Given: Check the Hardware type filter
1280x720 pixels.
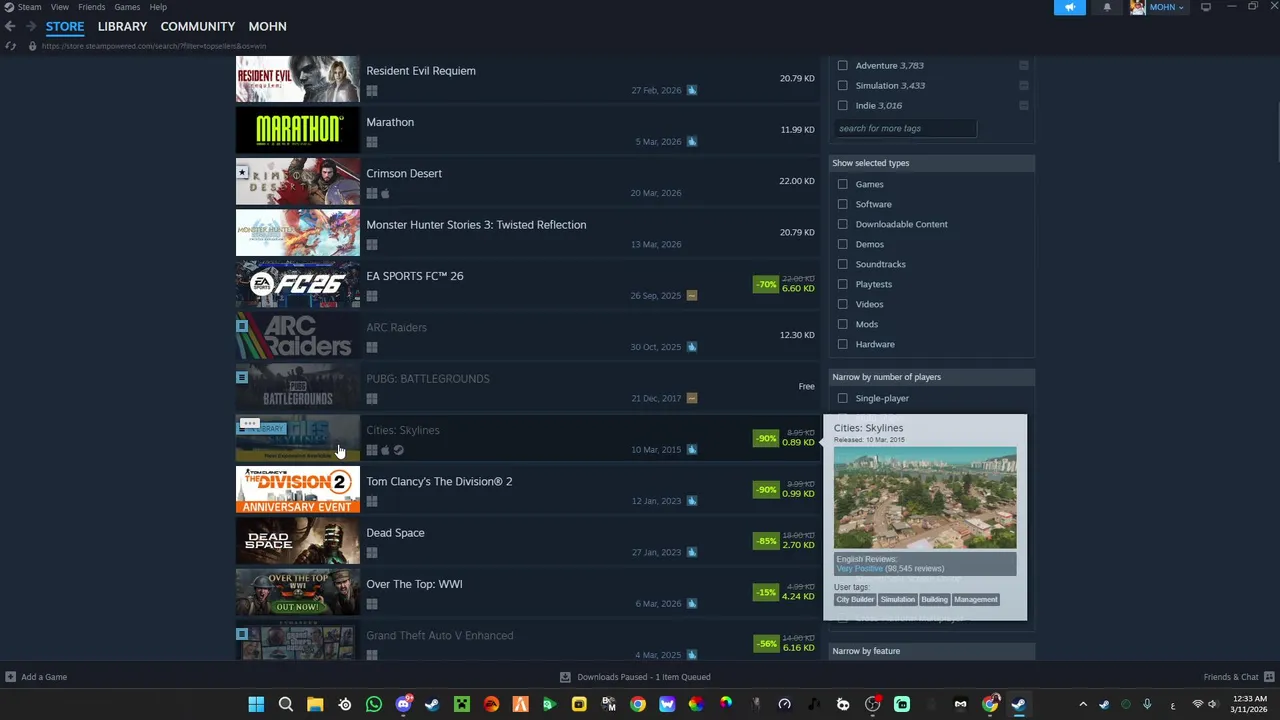Looking at the screenshot, I should [842, 344].
